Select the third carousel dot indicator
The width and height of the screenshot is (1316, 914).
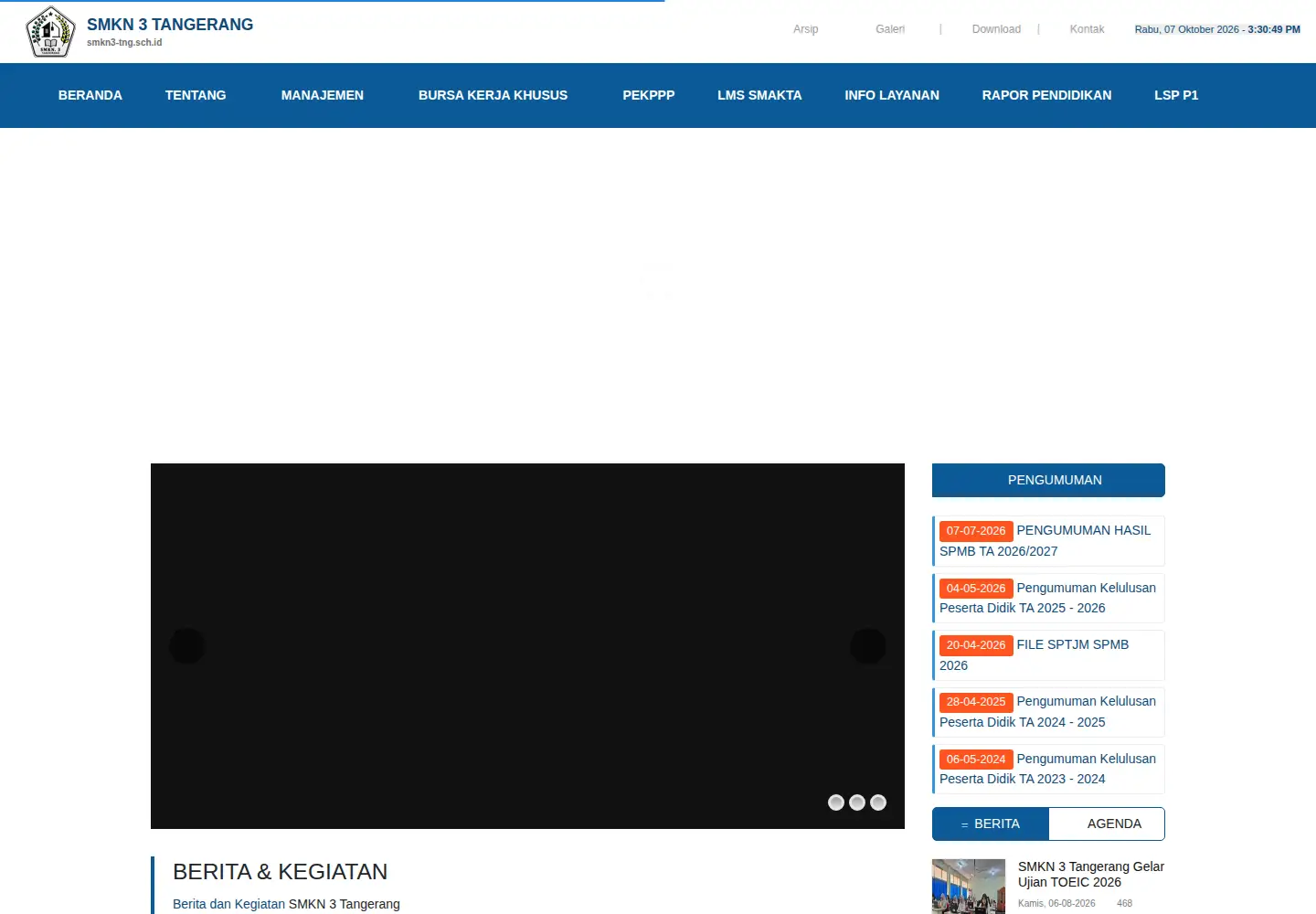coord(878,802)
